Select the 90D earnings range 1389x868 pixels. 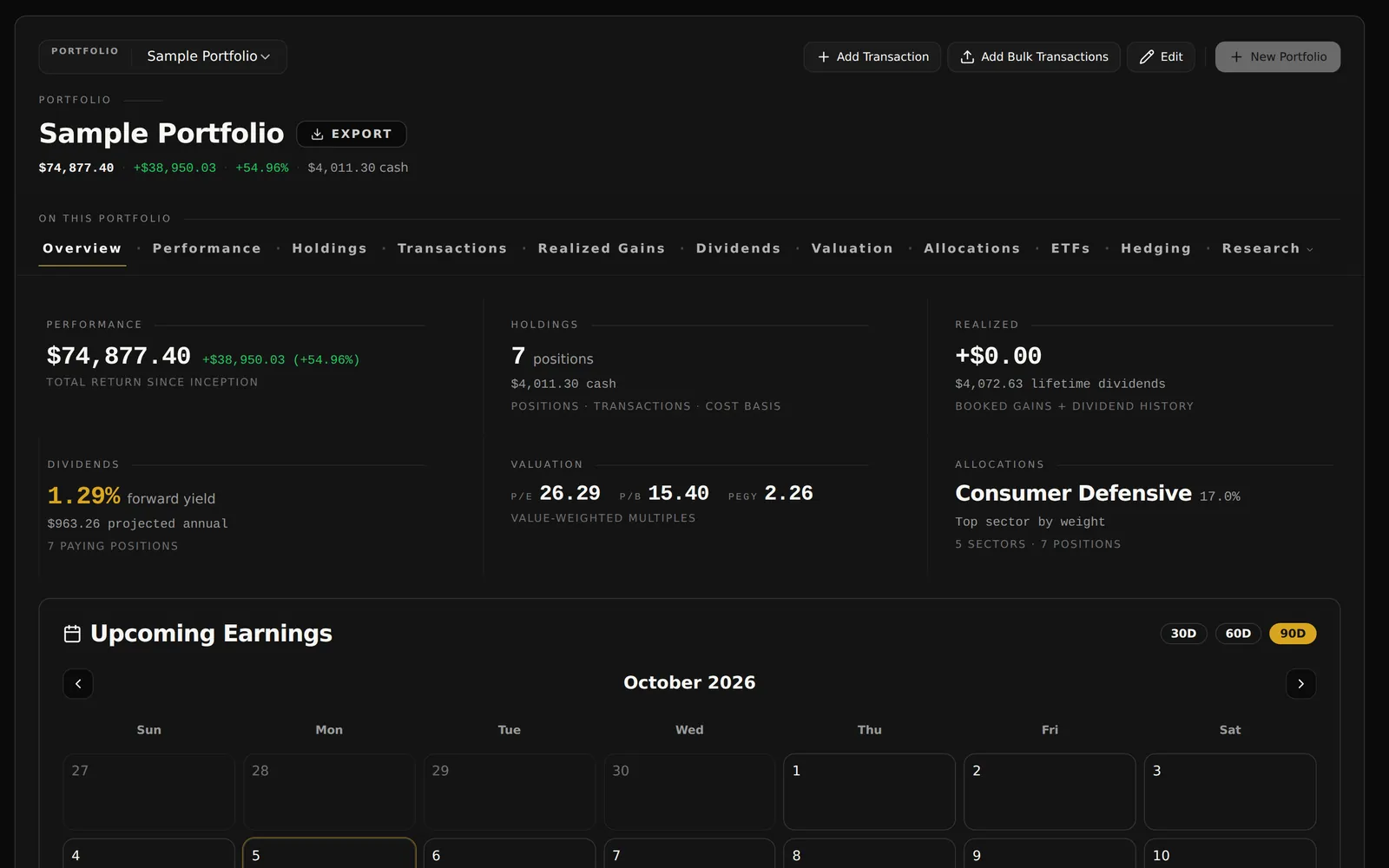click(1293, 634)
